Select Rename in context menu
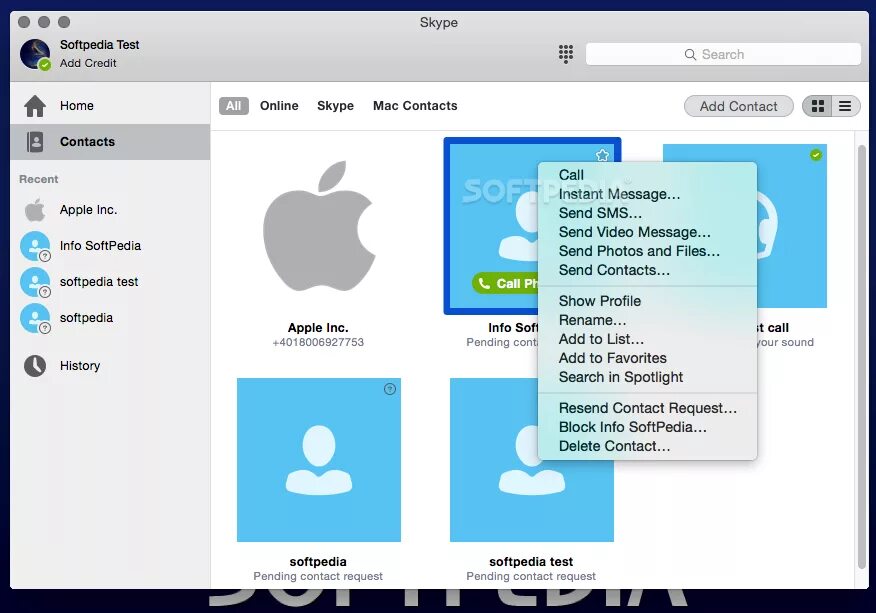876x613 pixels. point(648,320)
